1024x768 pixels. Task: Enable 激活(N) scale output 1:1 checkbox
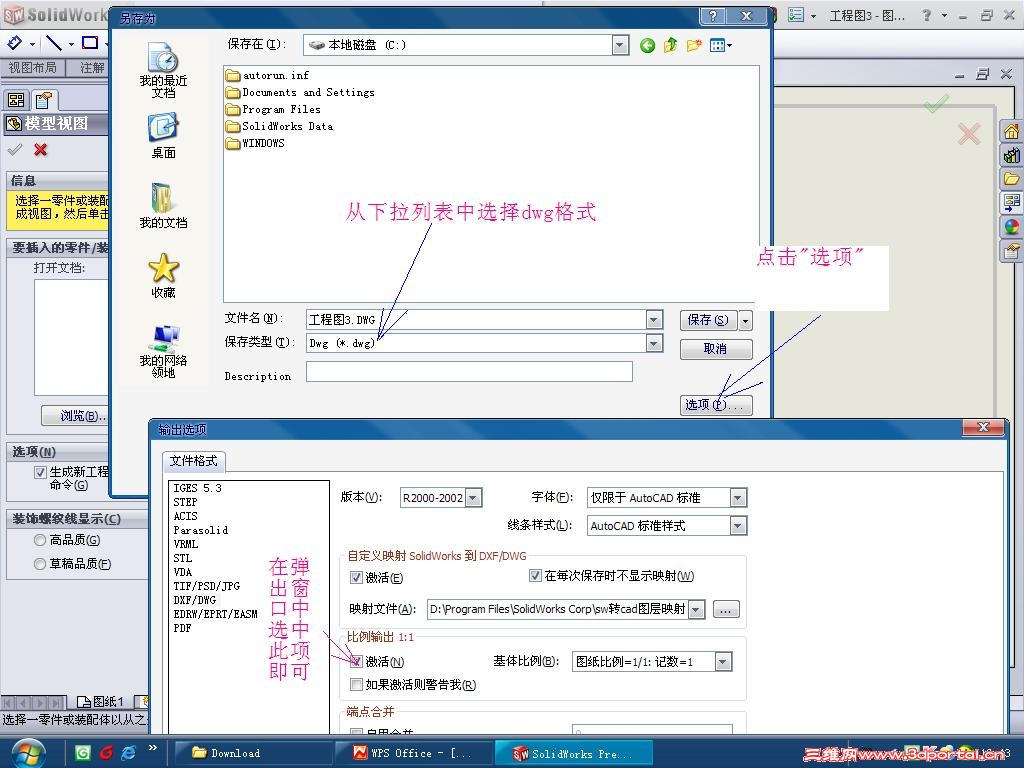pos(356,662)
